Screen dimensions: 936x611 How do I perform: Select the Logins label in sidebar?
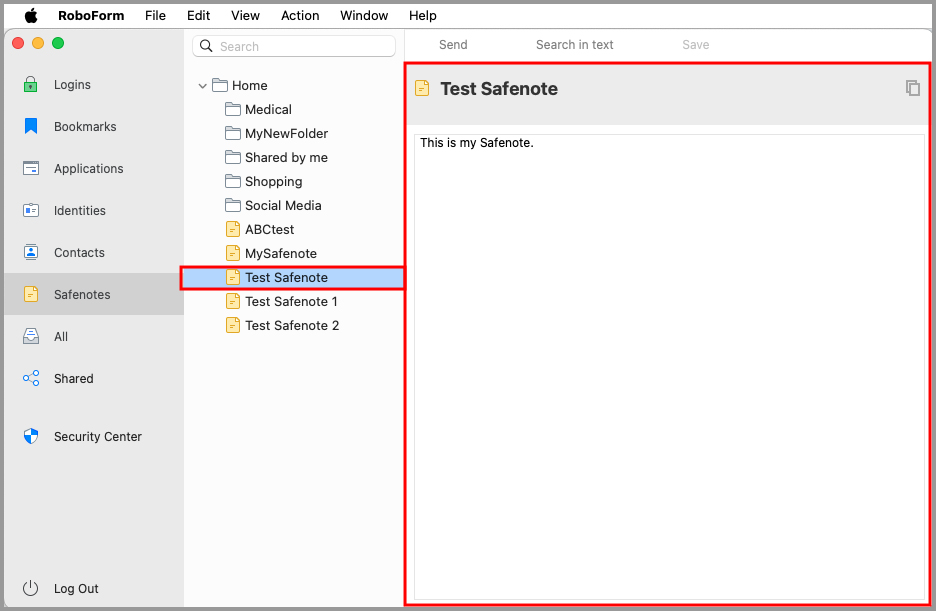72,85
